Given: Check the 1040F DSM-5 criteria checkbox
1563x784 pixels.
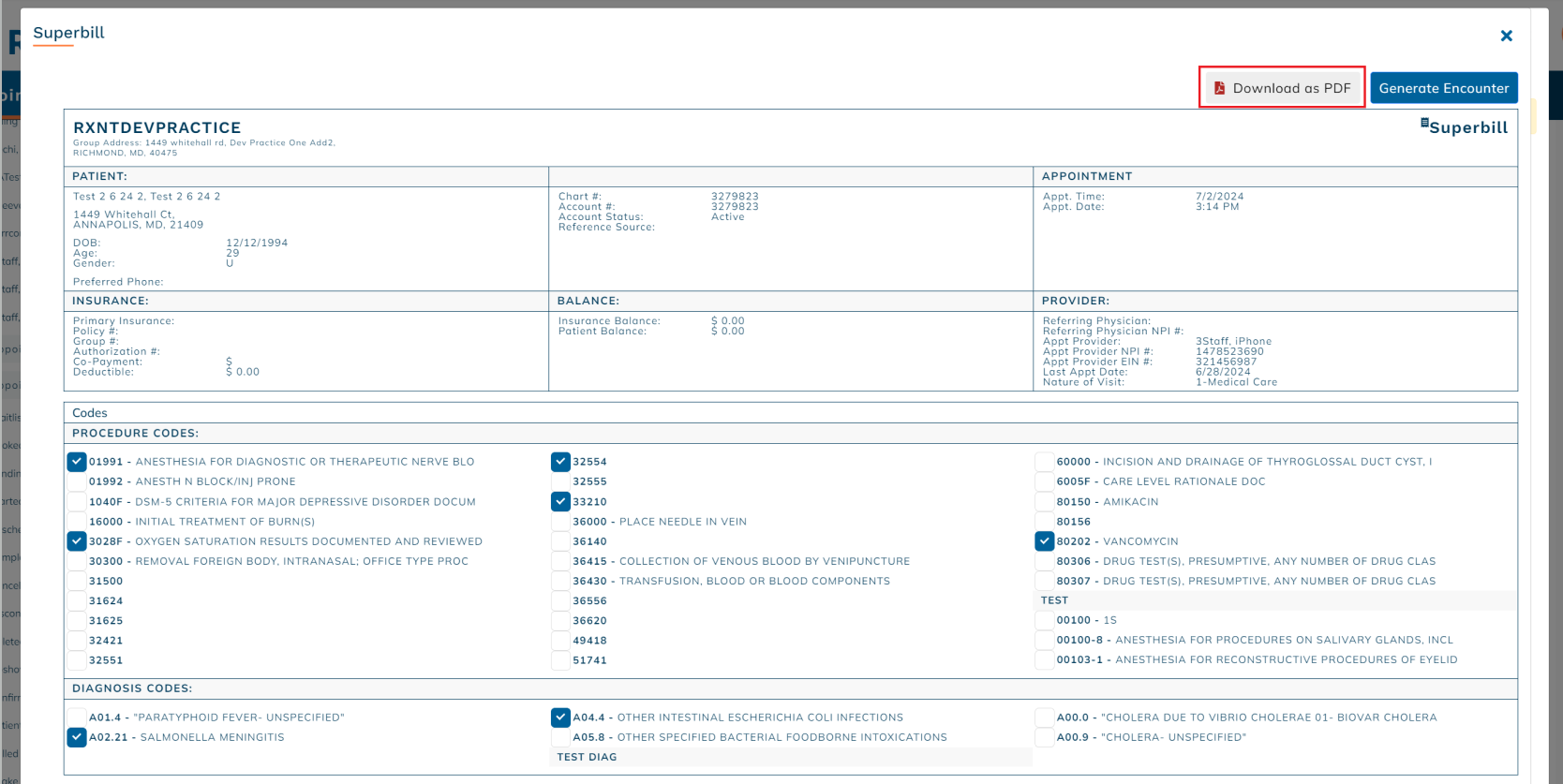Looking at the screenshot, I should click(77, 502).
